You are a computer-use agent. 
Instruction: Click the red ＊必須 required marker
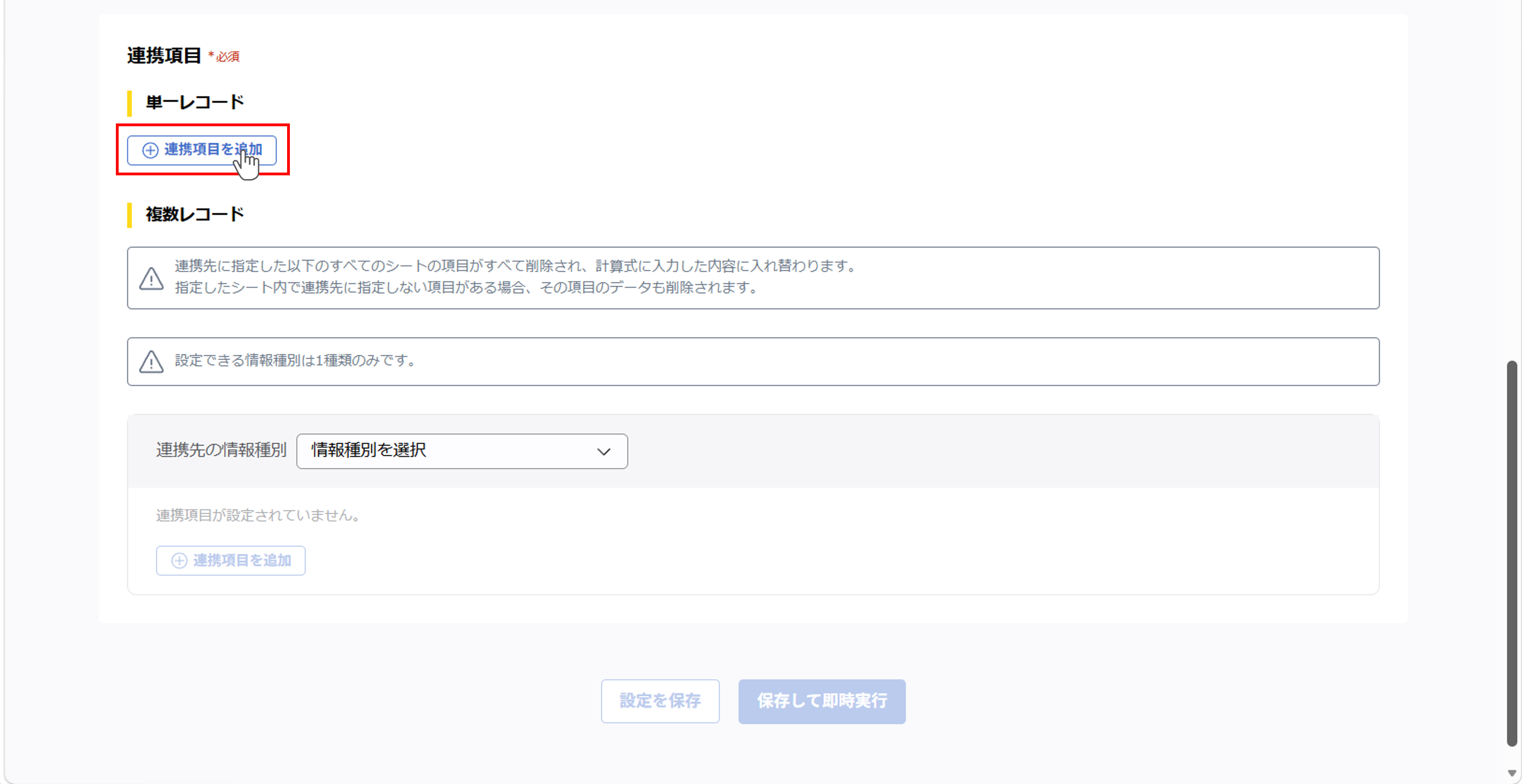pos(224,57)
